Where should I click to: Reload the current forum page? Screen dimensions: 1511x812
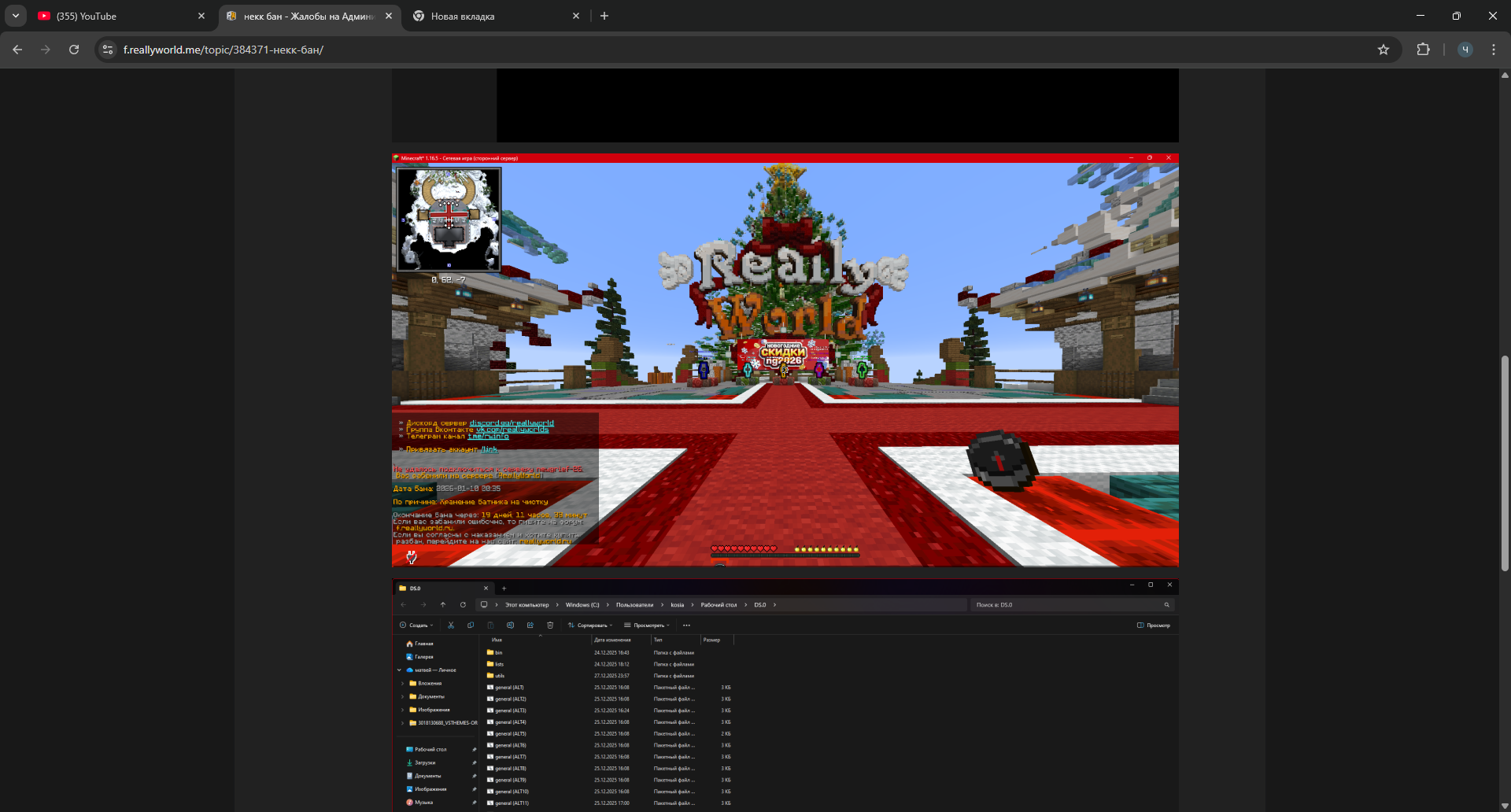pyautogui.click(x=74, y=50)
